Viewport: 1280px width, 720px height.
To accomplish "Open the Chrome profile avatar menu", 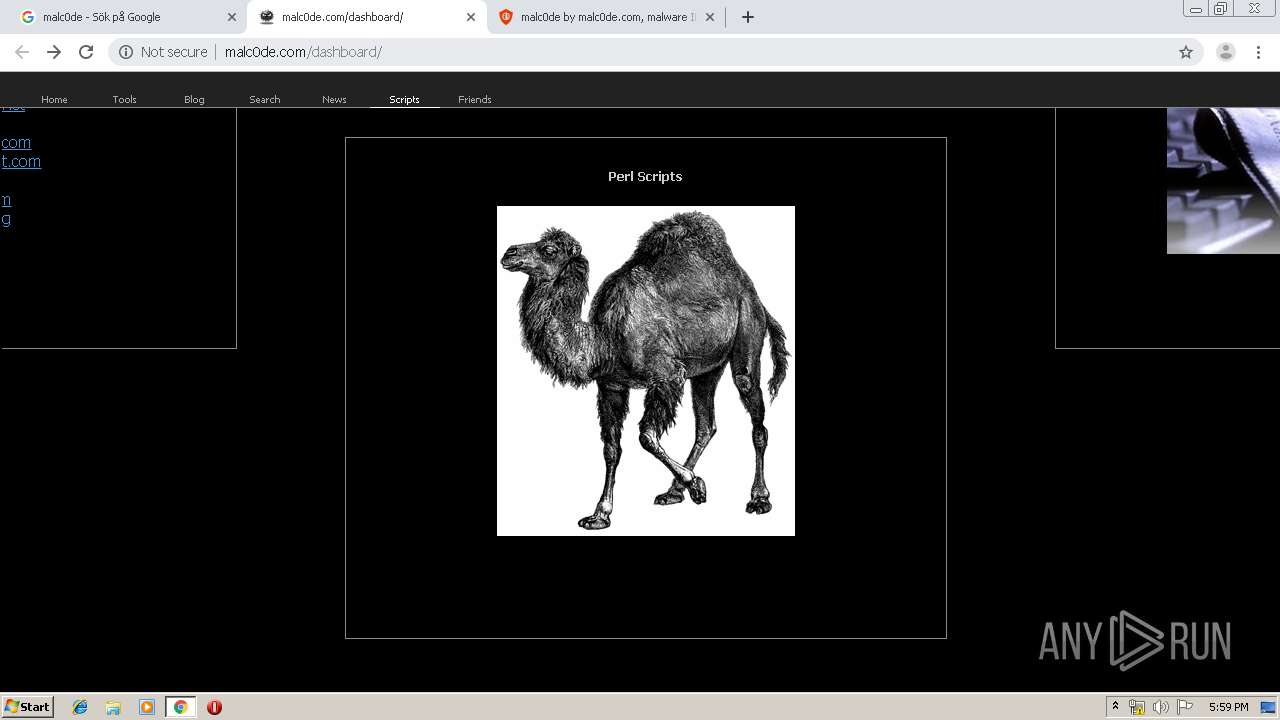I will (1225, 52).
